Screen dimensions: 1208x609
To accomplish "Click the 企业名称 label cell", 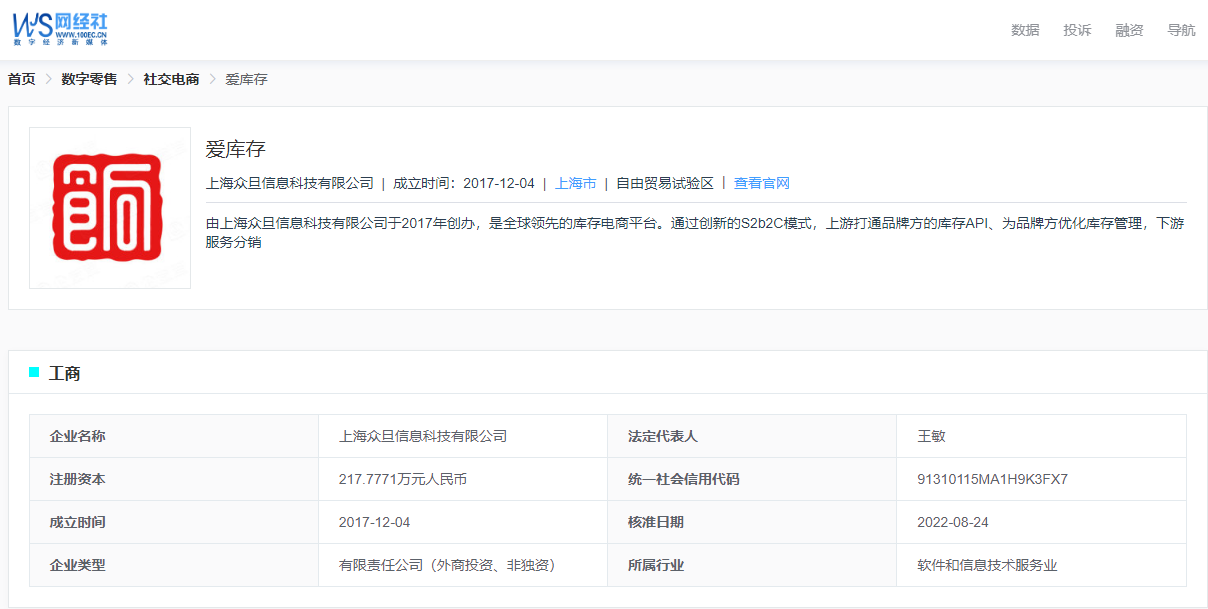I will coord(174,436).
